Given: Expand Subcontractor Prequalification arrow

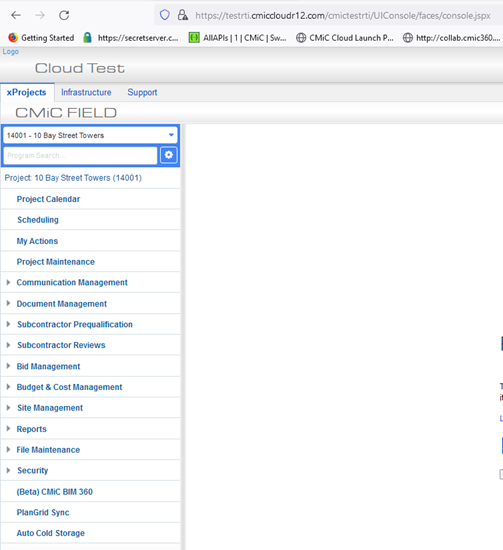Looking at the screenshot, I should 8,324.
